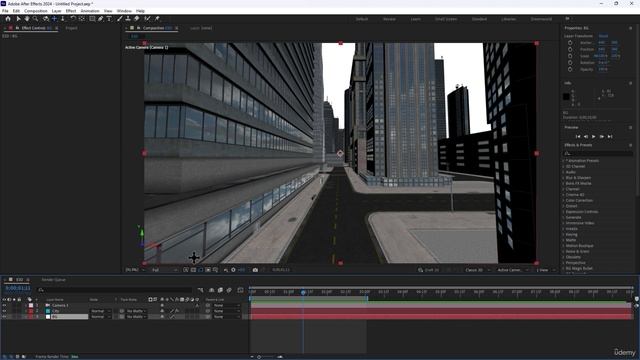
Task: Select the Brush tool
Action: pos(120,19)
